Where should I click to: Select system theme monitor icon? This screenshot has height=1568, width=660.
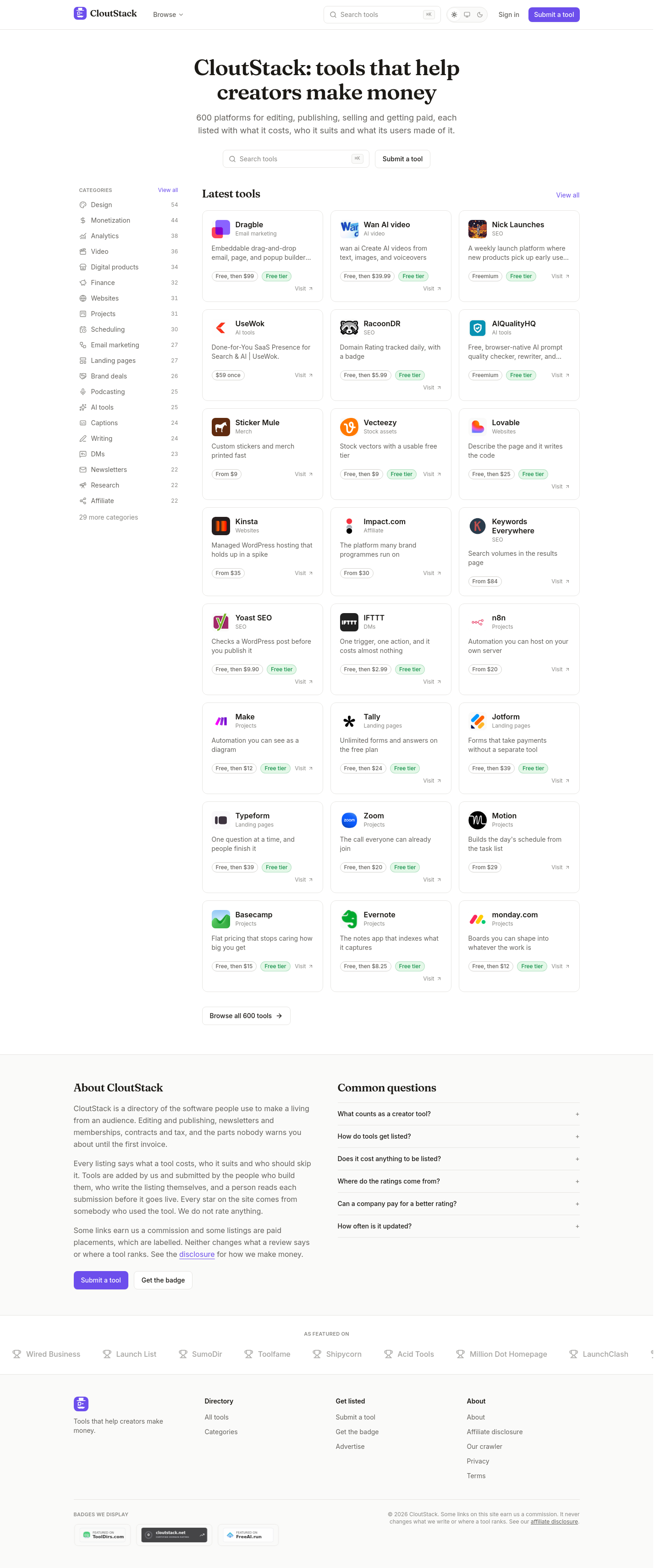click(x=472, y=15)
